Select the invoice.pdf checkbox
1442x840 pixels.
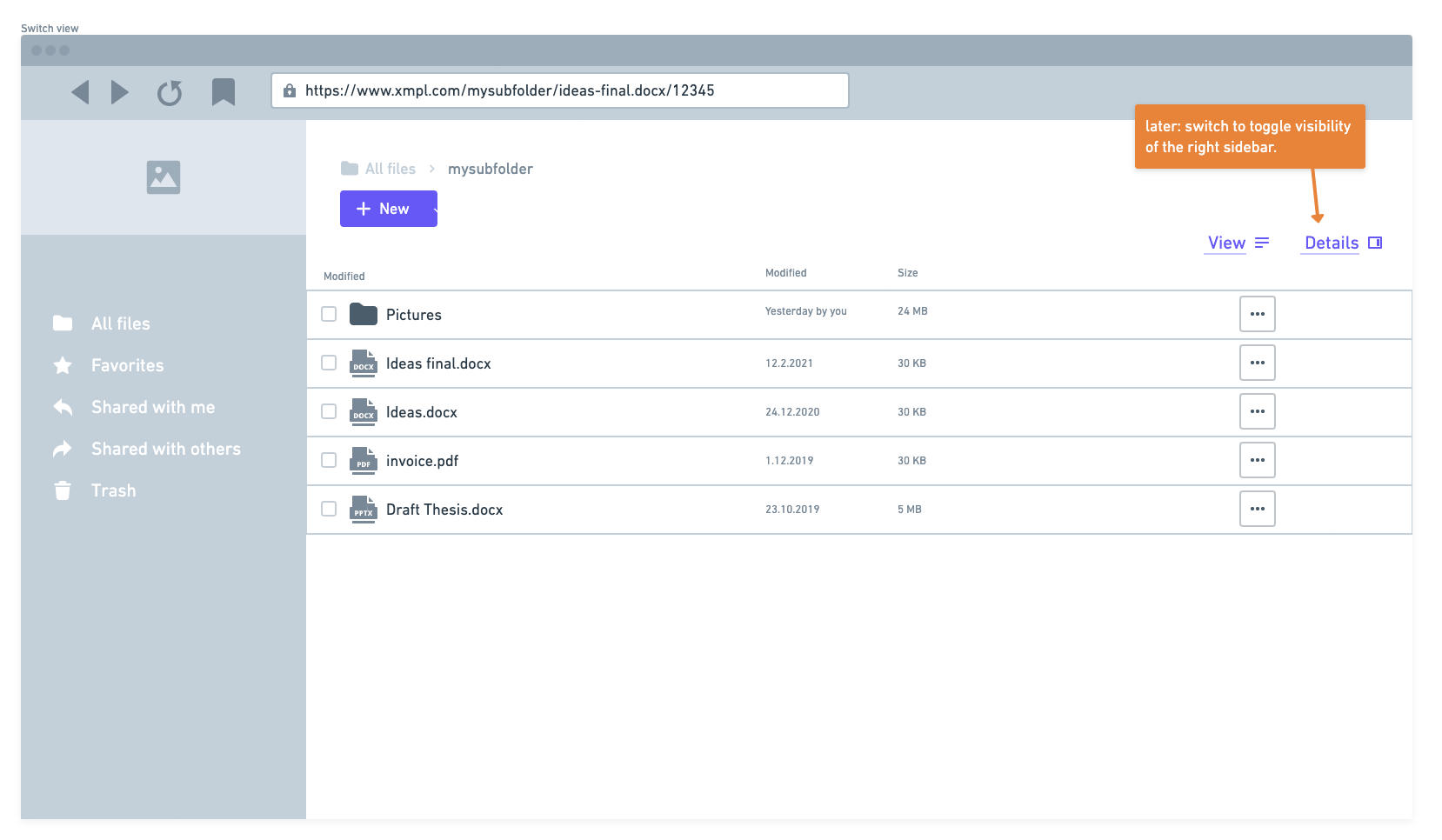pos(329,460)
